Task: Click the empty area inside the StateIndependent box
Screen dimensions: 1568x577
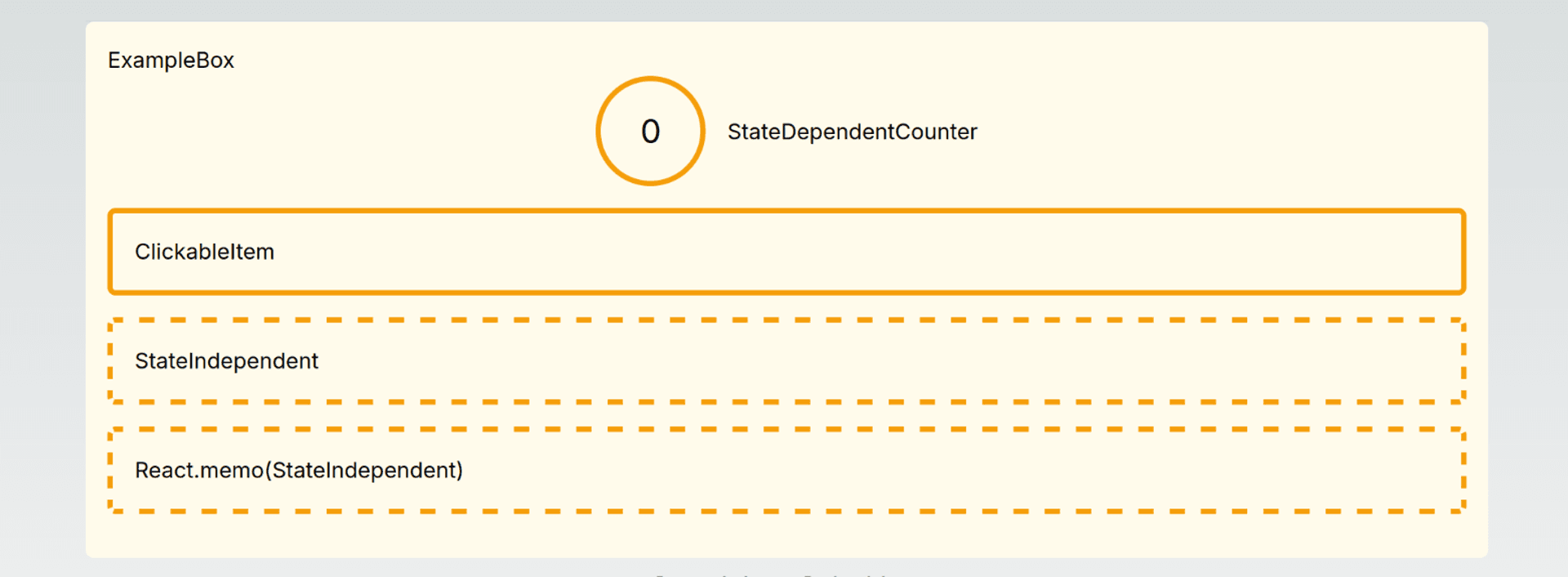Action: [898, 360]
